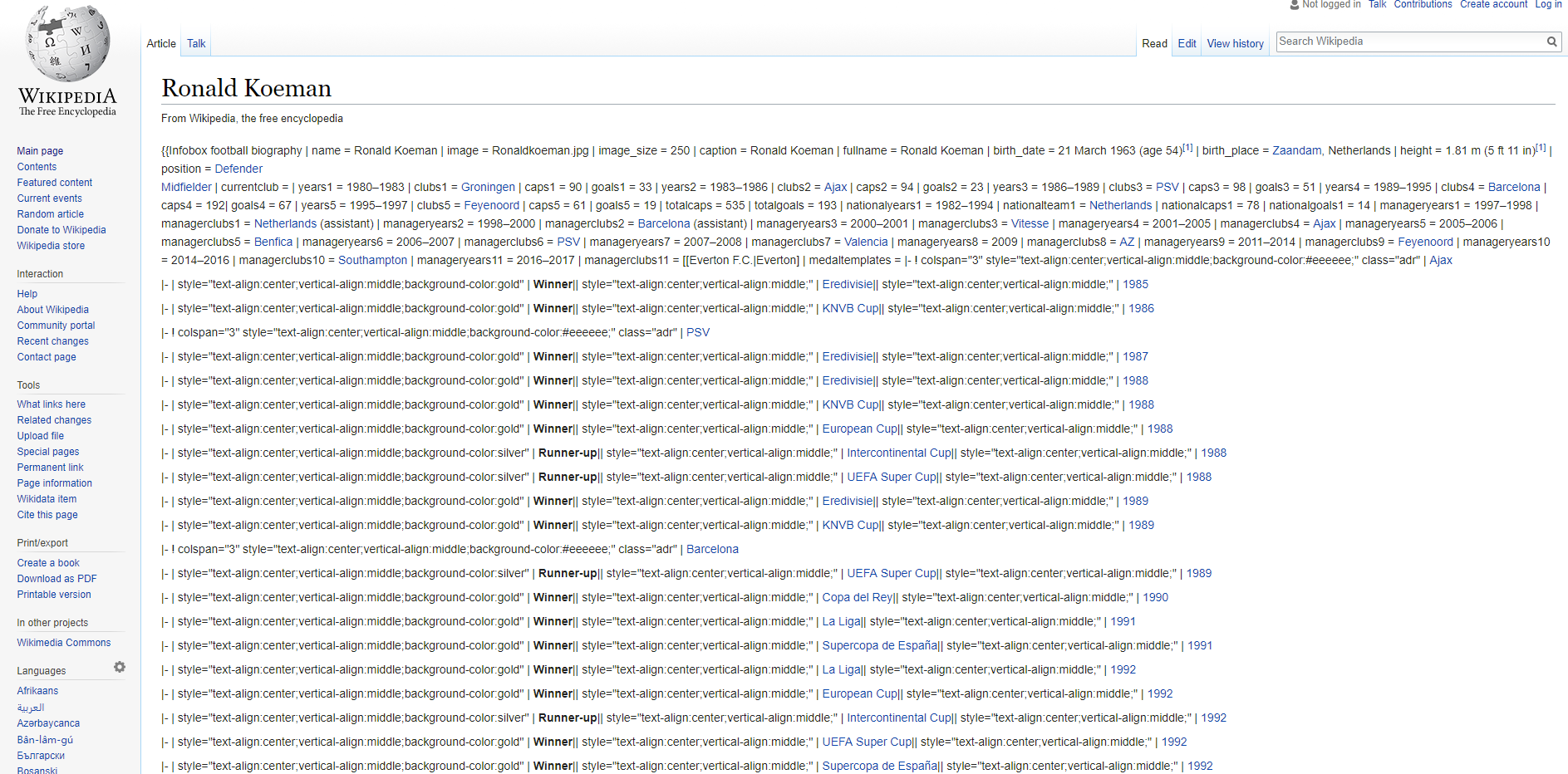Open the 1985 year link
1568x774 pixels.
coord(1135,284)
